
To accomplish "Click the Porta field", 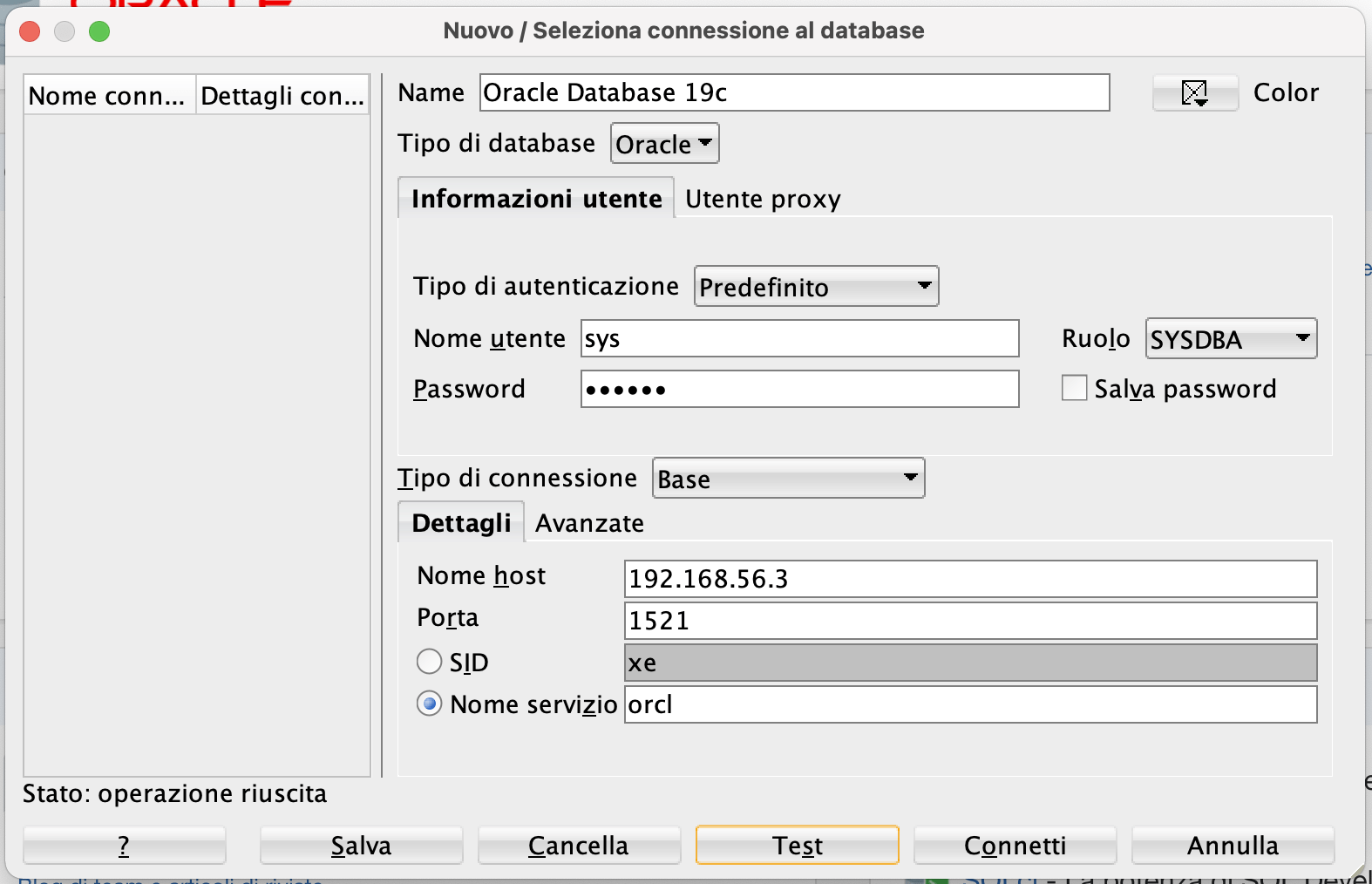I will tap(970, 621).
